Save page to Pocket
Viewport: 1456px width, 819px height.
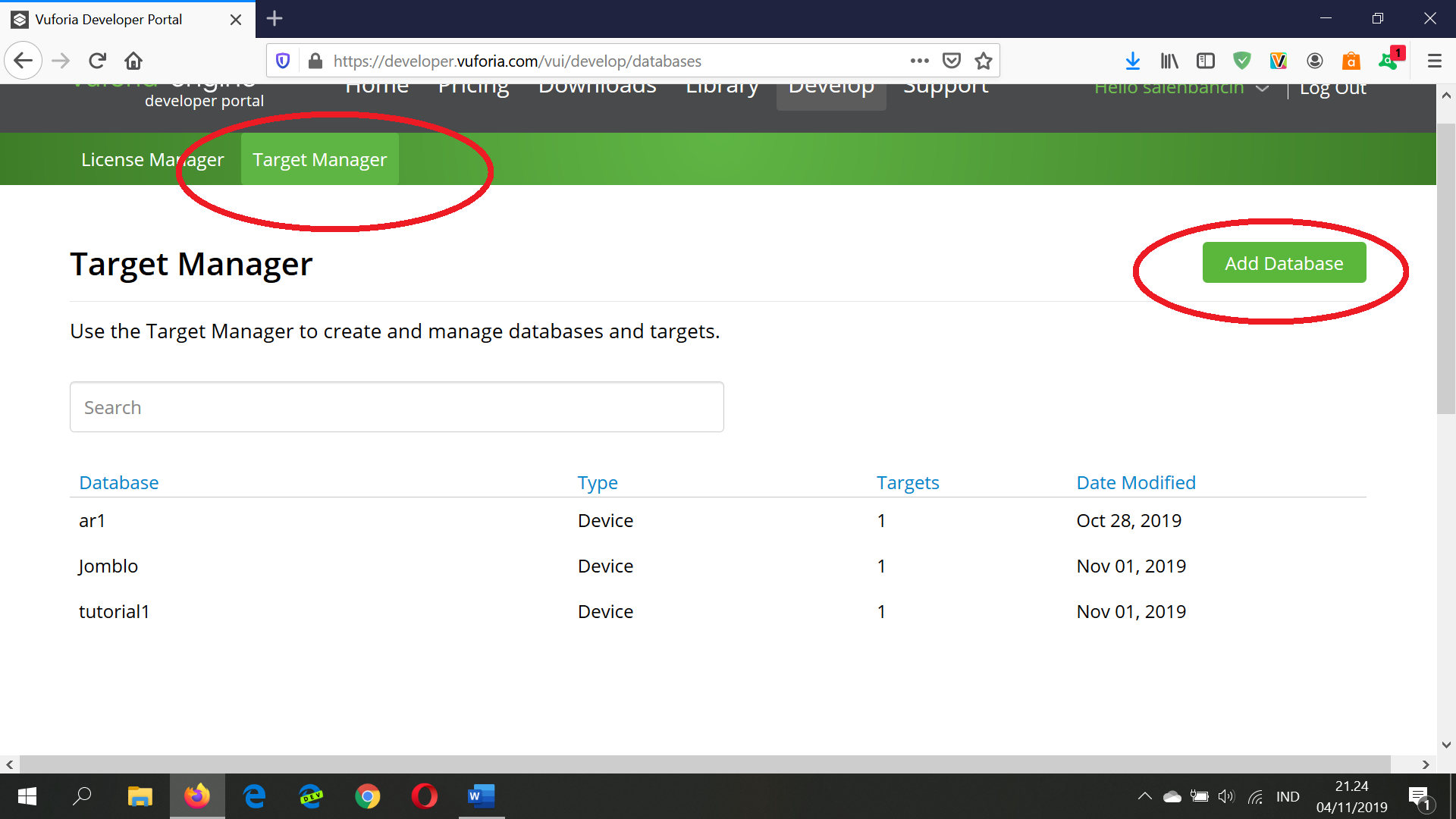click(952, 61)
